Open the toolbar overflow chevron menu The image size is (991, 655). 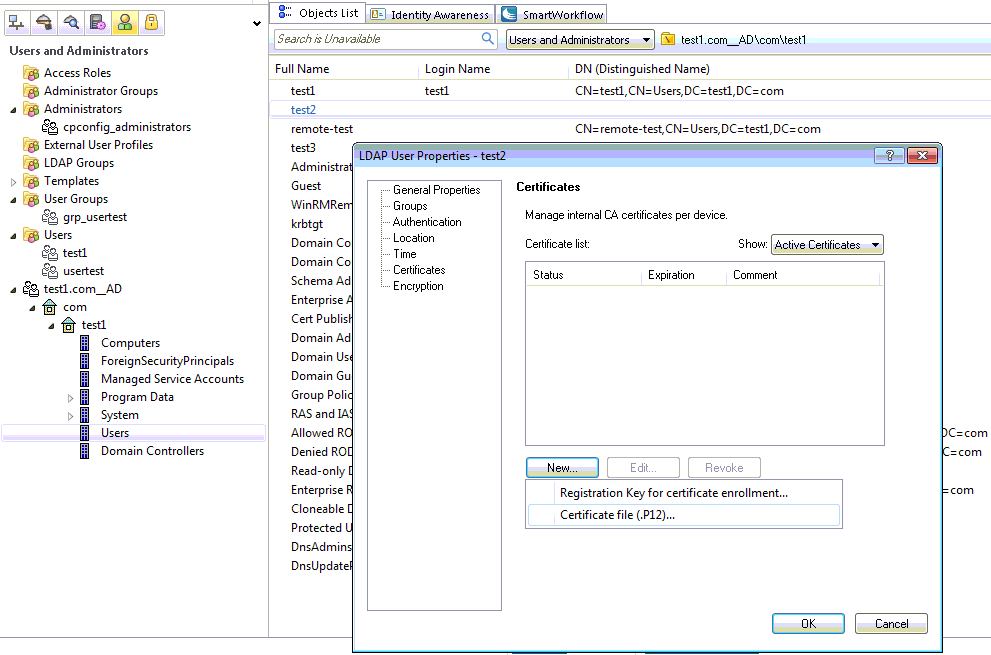point(257,23)
